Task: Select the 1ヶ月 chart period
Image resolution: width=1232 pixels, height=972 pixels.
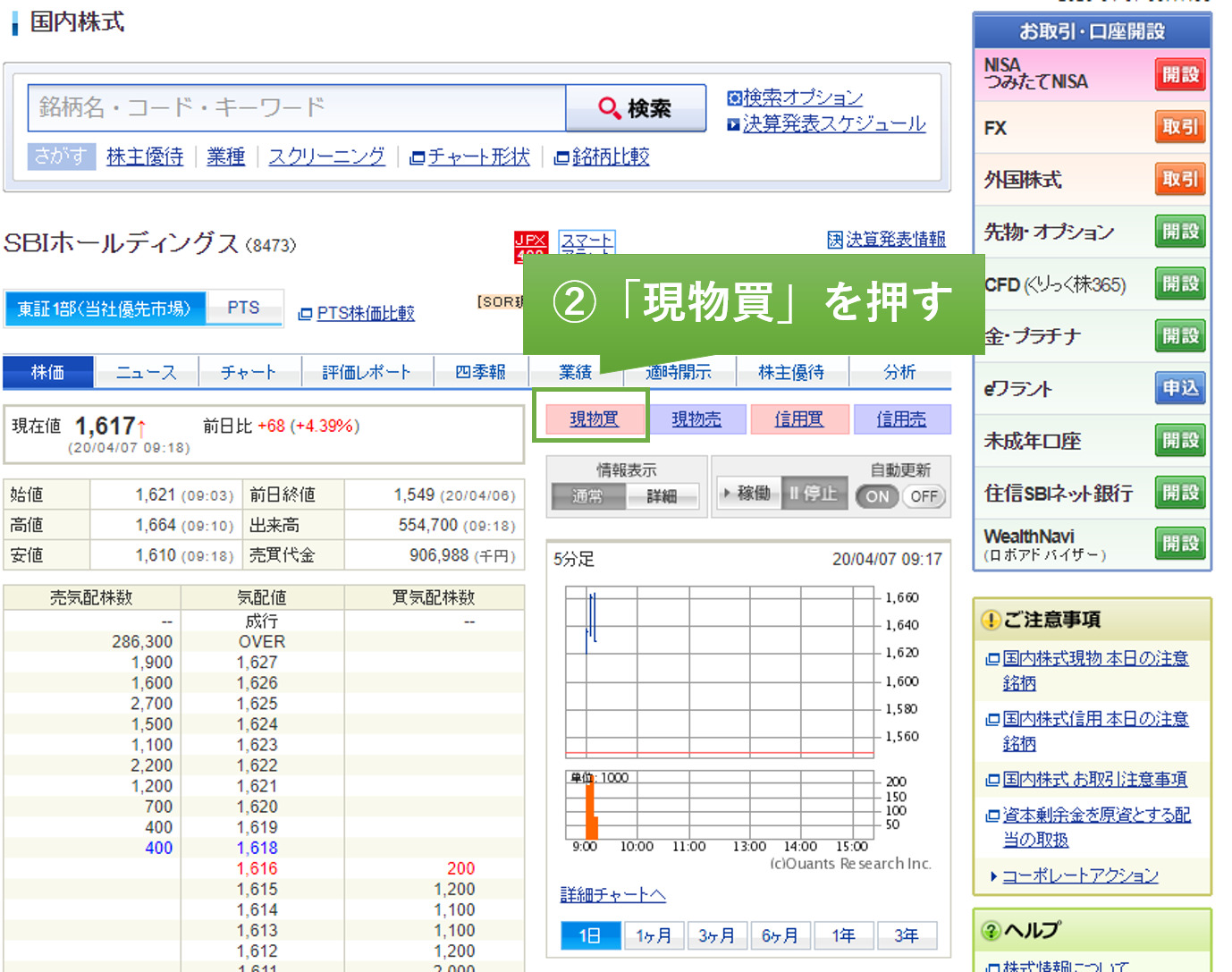Action: coord(654,935)
